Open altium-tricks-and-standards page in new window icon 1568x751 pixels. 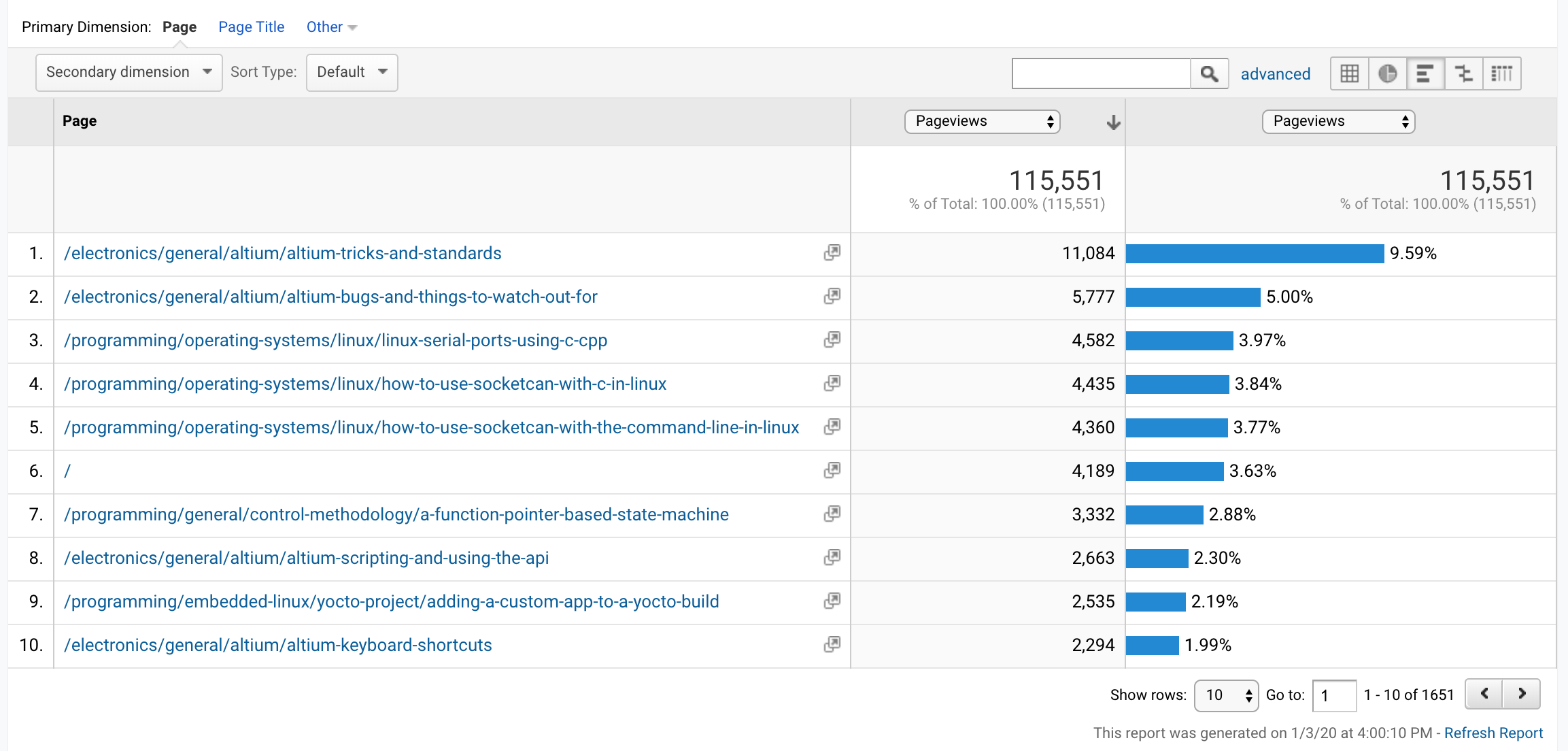[832, 253]
